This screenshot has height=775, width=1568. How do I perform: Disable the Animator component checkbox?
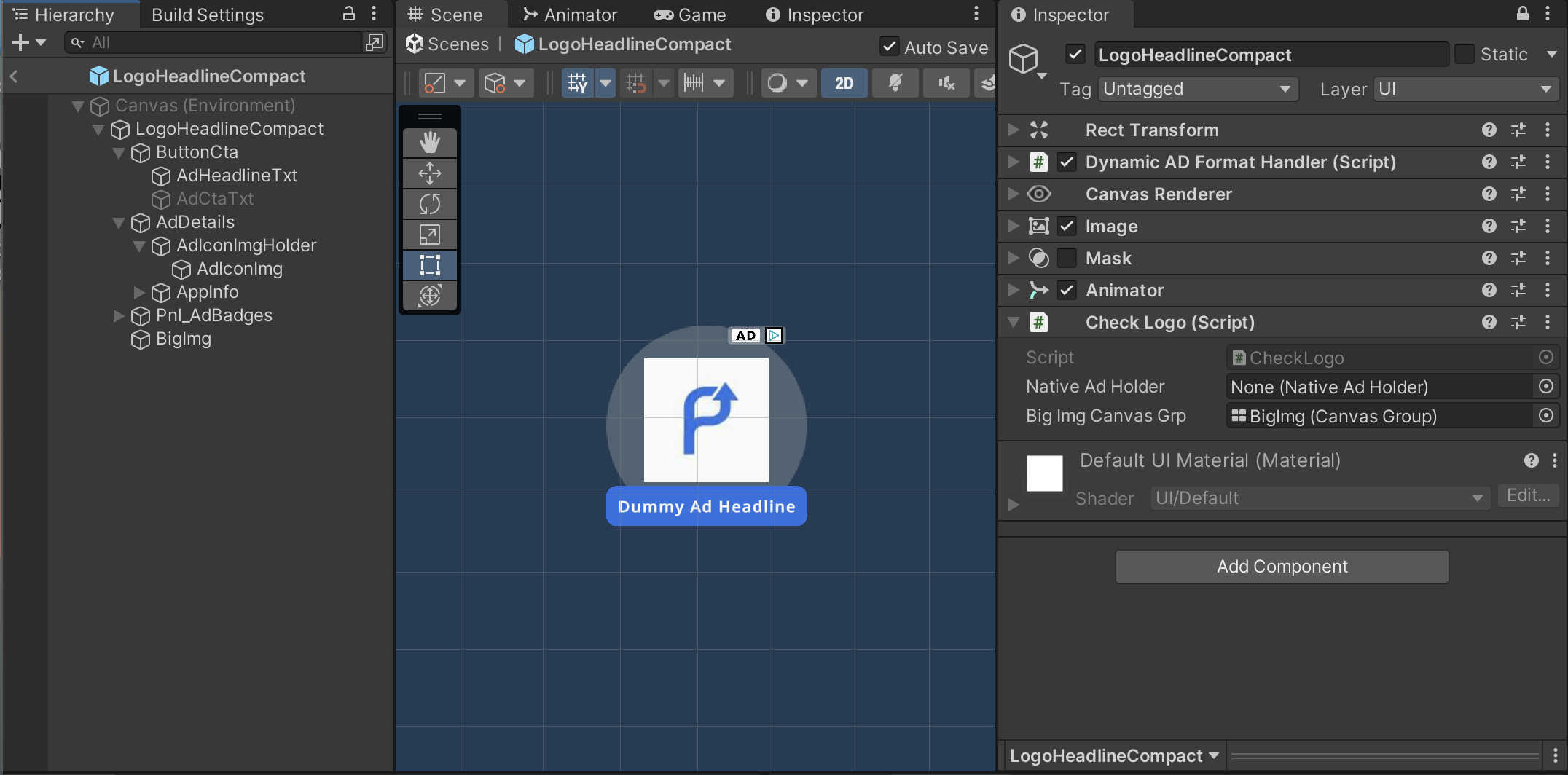[x=1067, y=290]
